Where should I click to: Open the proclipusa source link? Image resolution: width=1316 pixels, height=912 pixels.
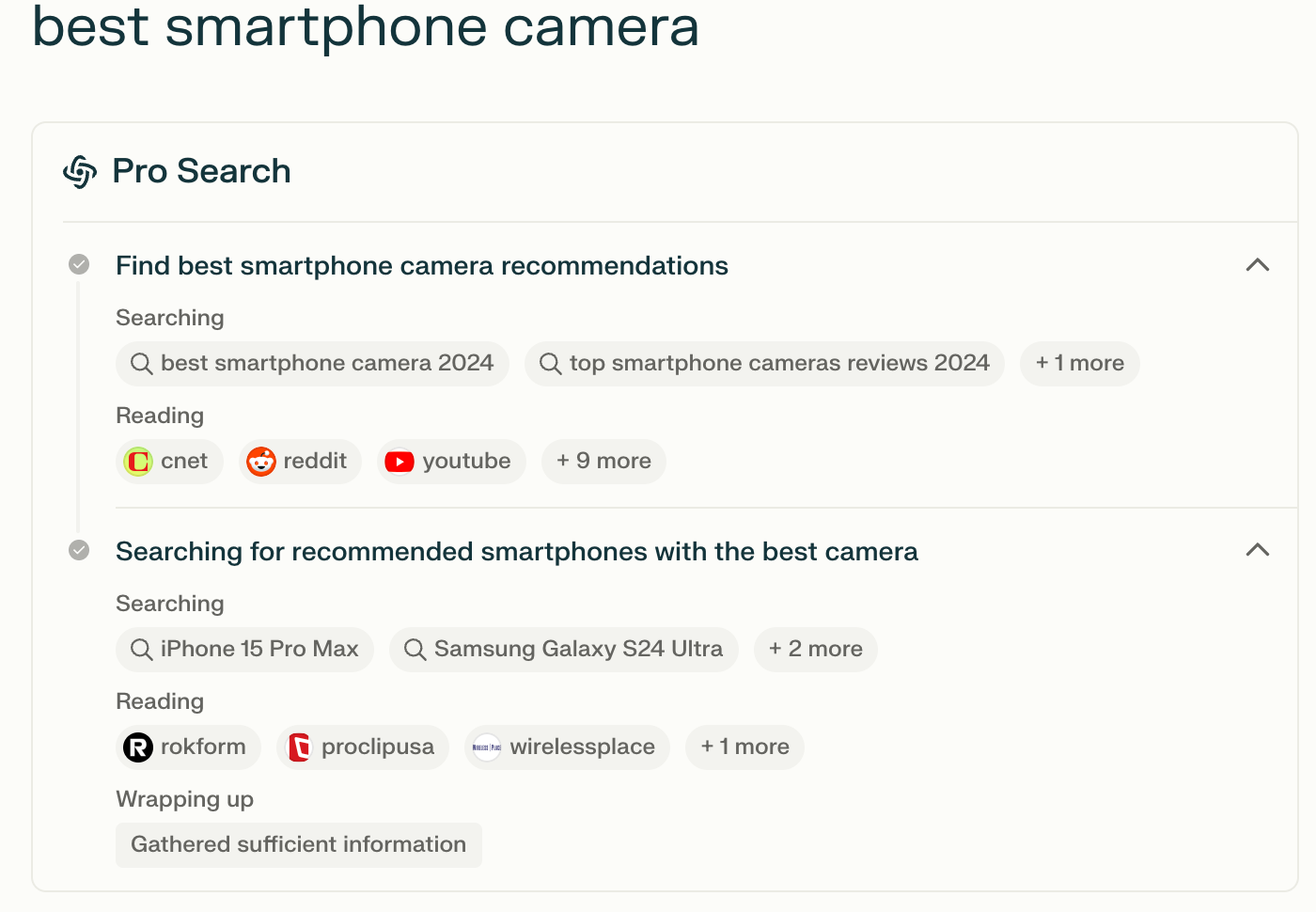click(363, 747)
